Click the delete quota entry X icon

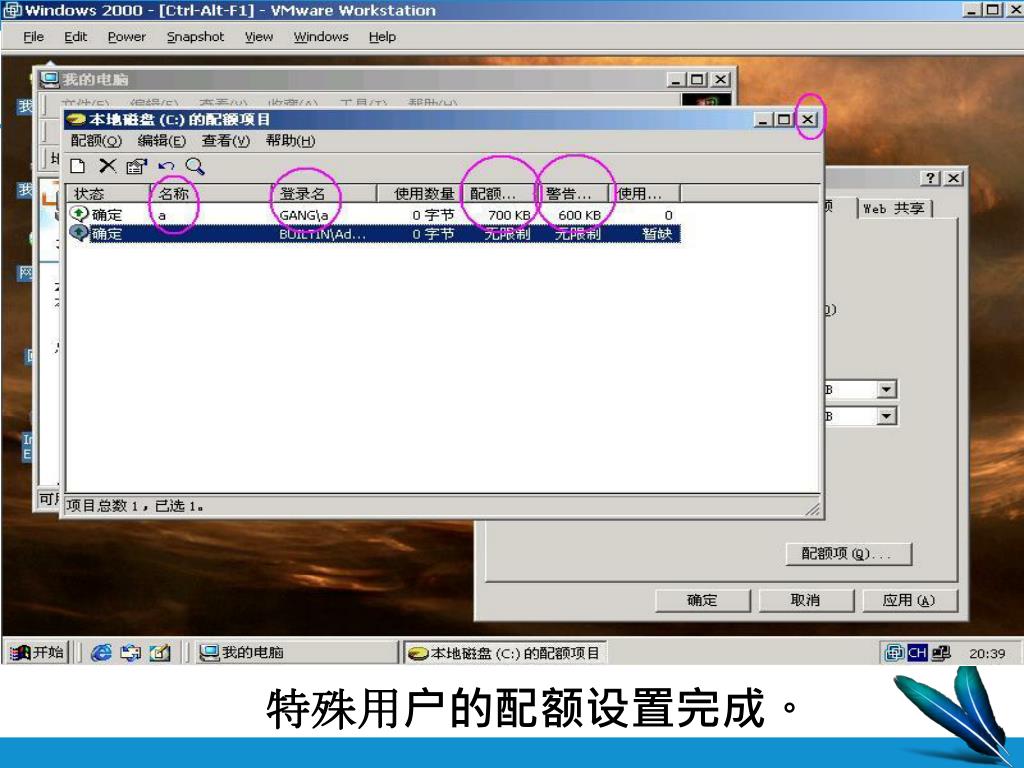click(x=107, y=166)
